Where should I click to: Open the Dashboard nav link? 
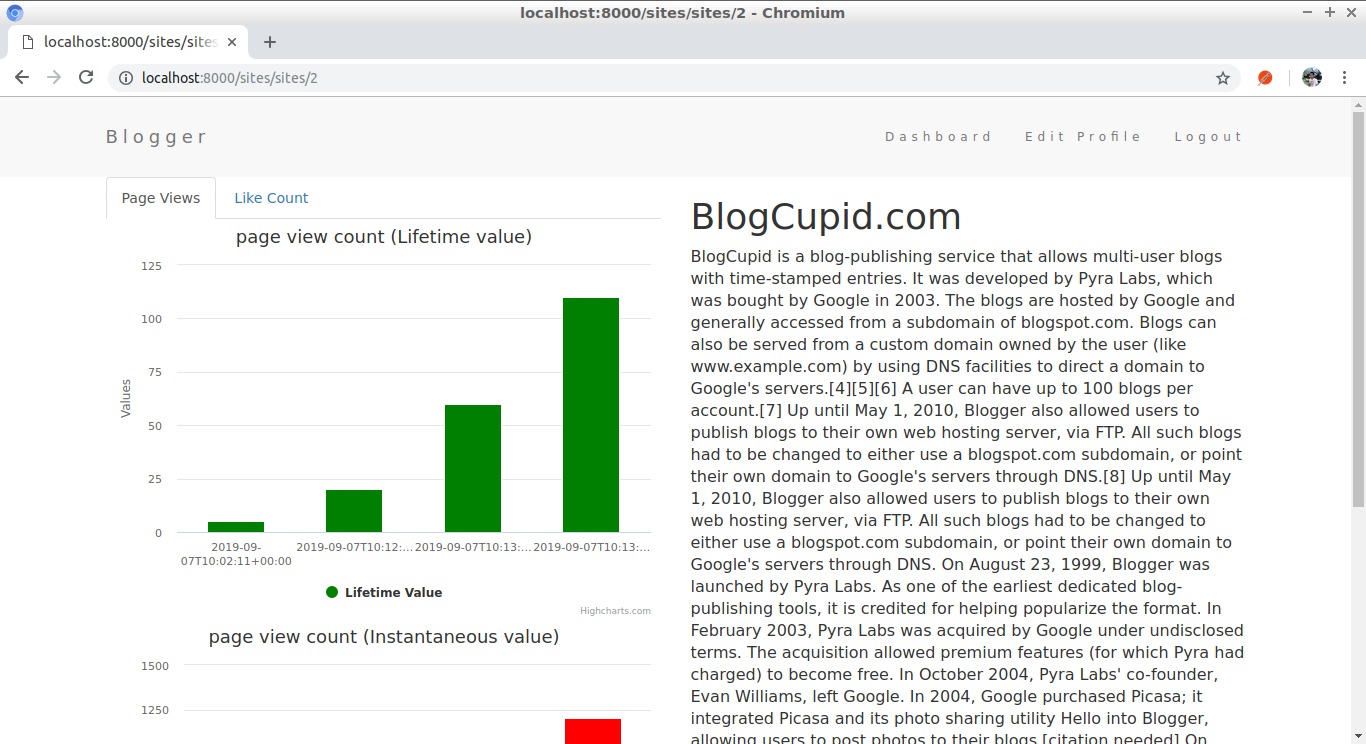click(938, 137)
